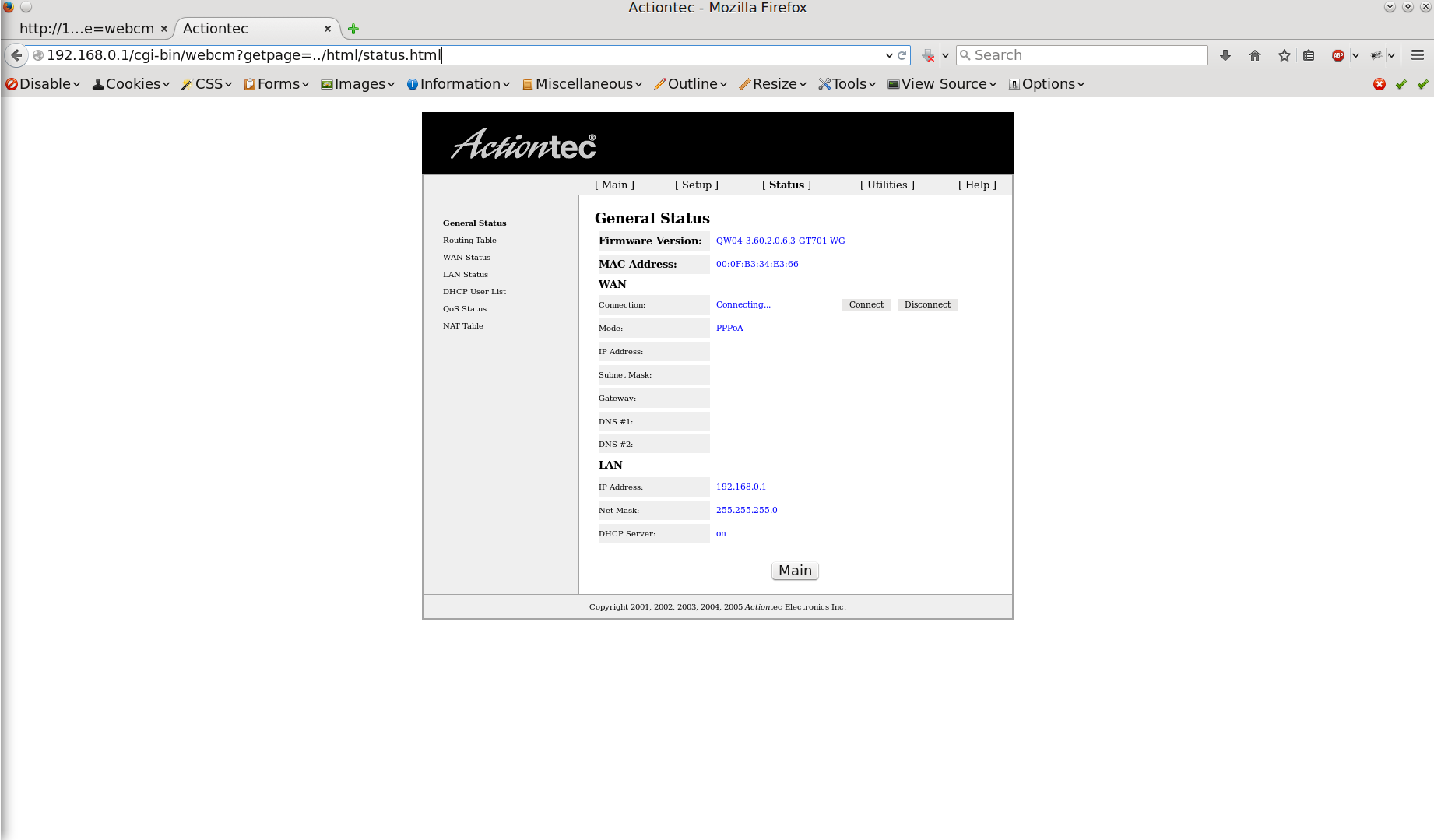Expand the CSS developer menu
This screenshot has width=1434, height=840.
click(x=206, y=84)
